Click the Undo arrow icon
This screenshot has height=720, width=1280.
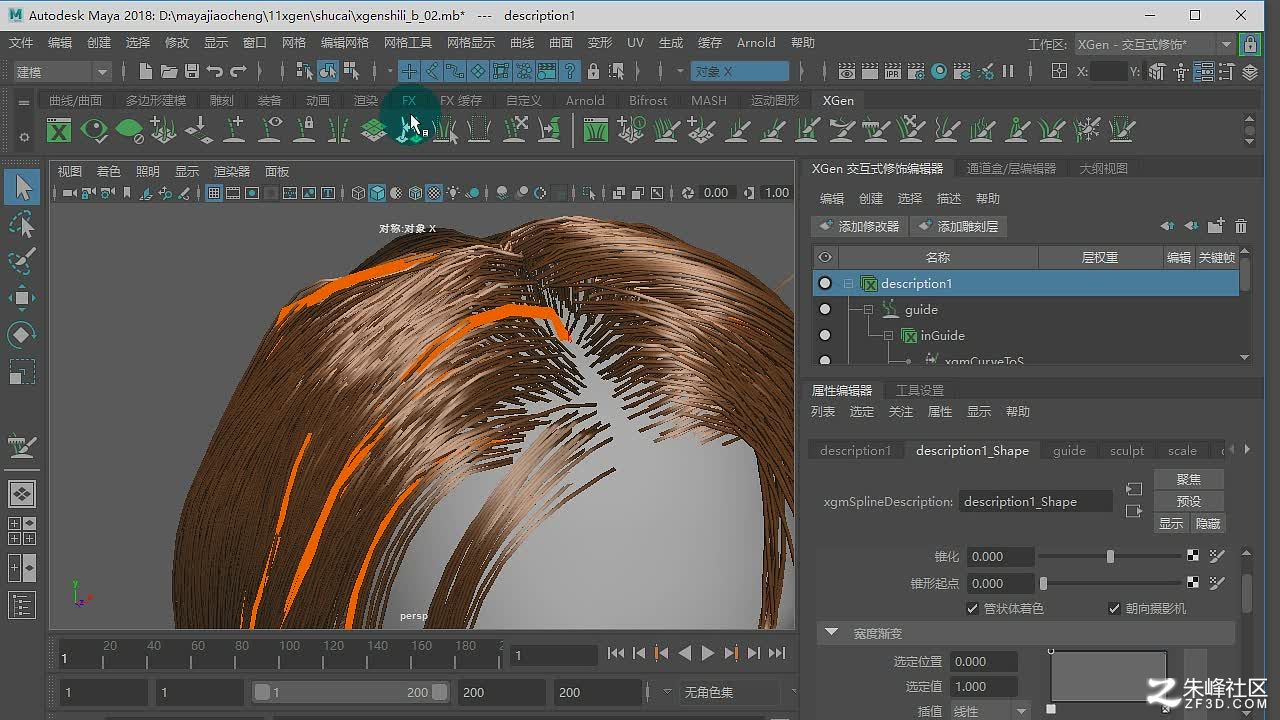(x=215, y=71)
